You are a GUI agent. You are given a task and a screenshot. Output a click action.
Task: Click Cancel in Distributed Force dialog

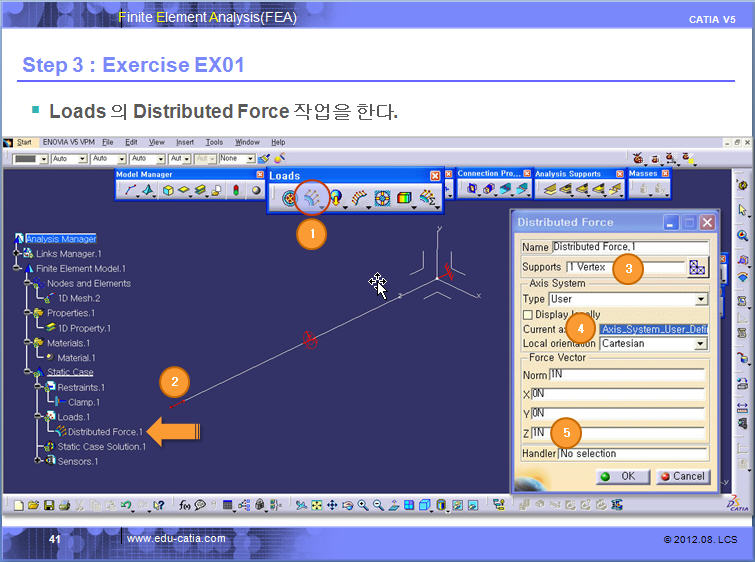click(x=681, y=477)
